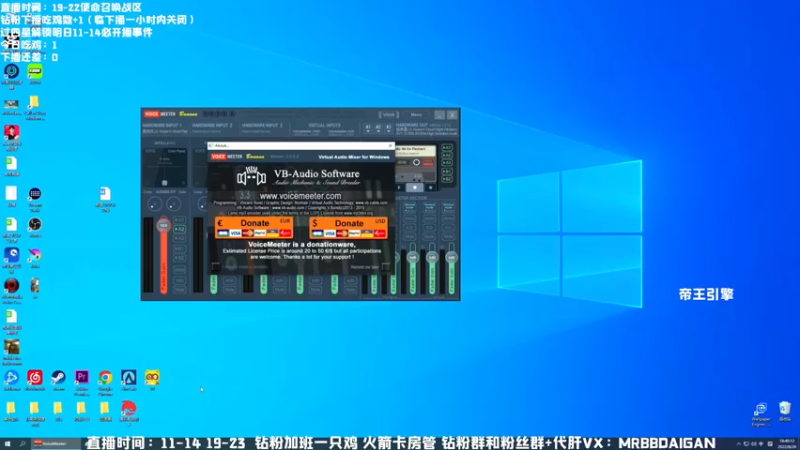Toggle cassette recorder A2 routing
Viewport: 800px width, 450px height.
446,156
